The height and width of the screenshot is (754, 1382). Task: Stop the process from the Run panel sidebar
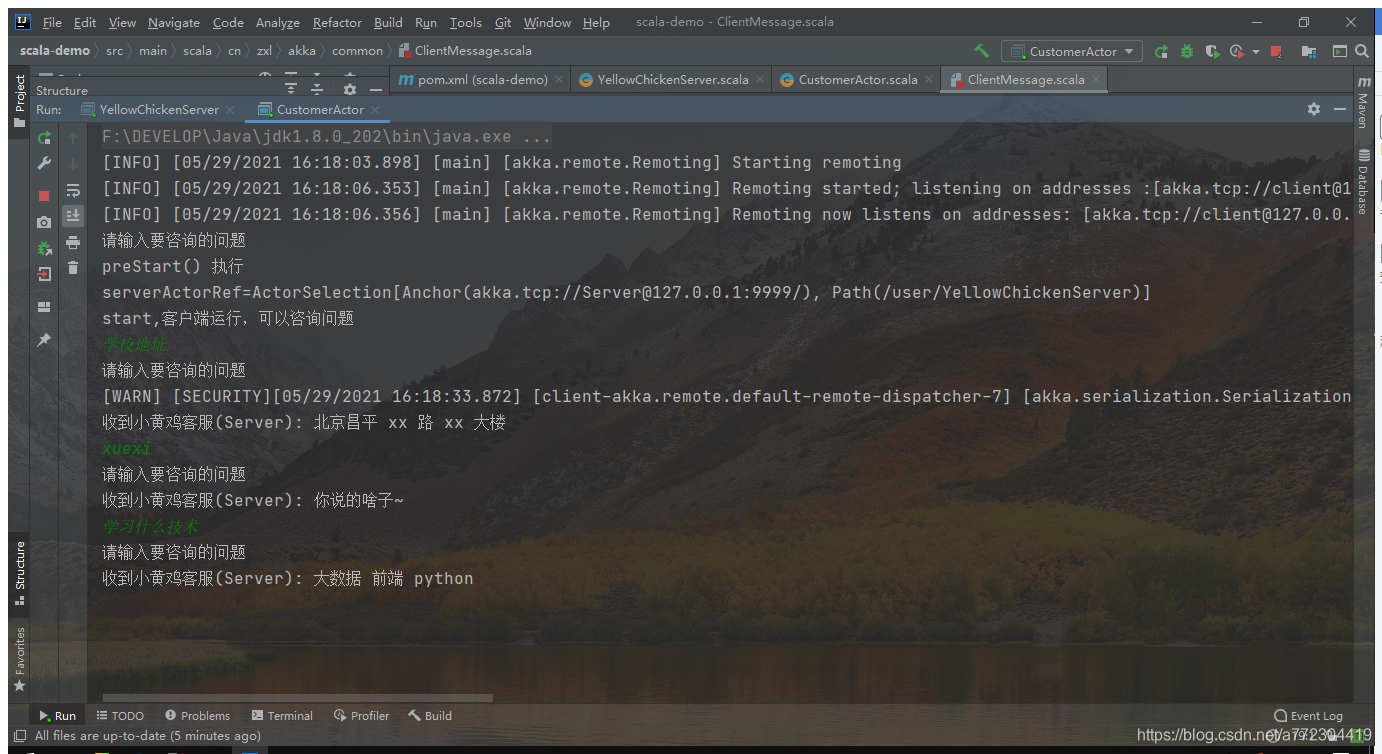pyautogui.click(x=44, y=195)
